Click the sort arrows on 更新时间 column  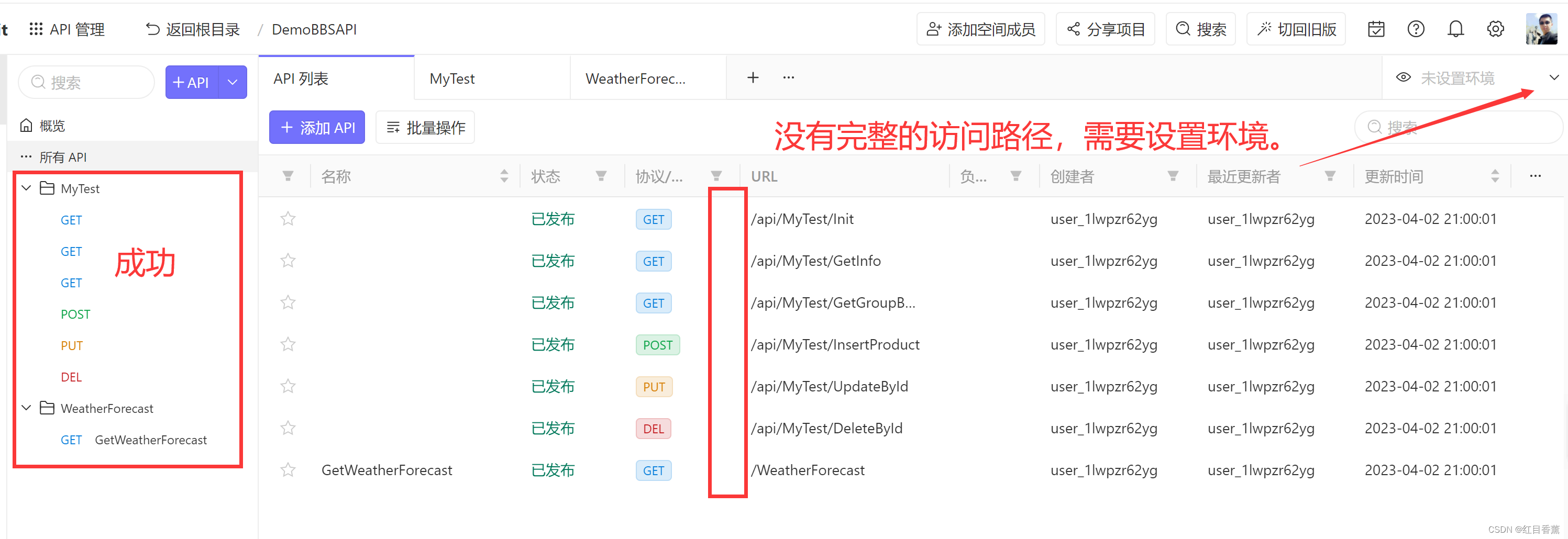point(1496,176)
